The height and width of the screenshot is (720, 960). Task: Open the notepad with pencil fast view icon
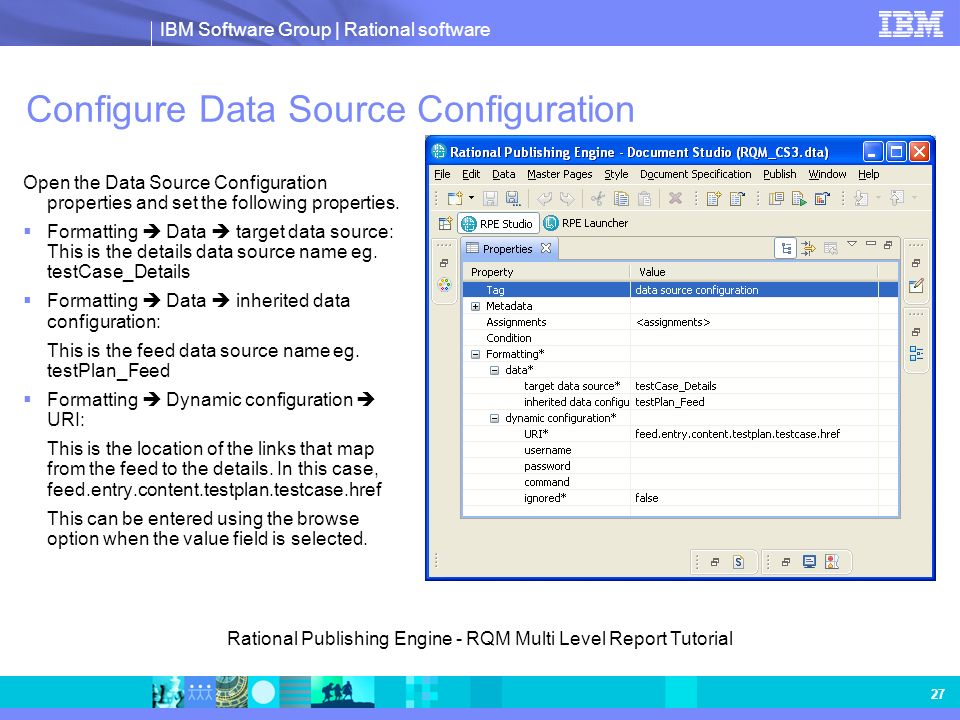coord(916,286)
